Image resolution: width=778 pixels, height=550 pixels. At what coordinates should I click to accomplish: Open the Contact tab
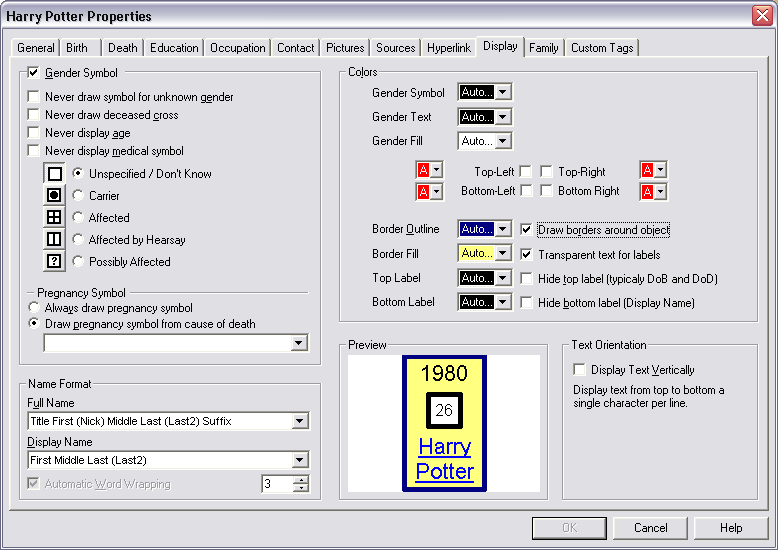(x=296, y=48)
